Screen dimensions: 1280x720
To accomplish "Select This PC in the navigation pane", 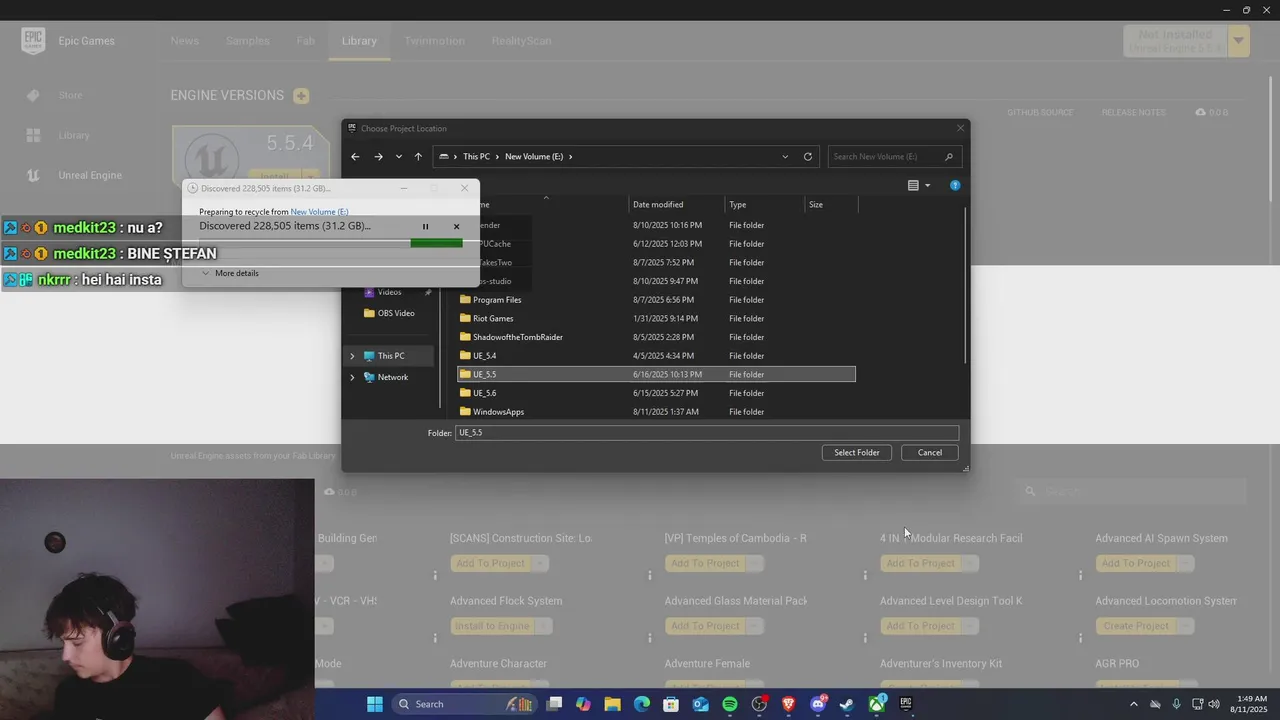I will pyautogui.click(x=390, y=356).
